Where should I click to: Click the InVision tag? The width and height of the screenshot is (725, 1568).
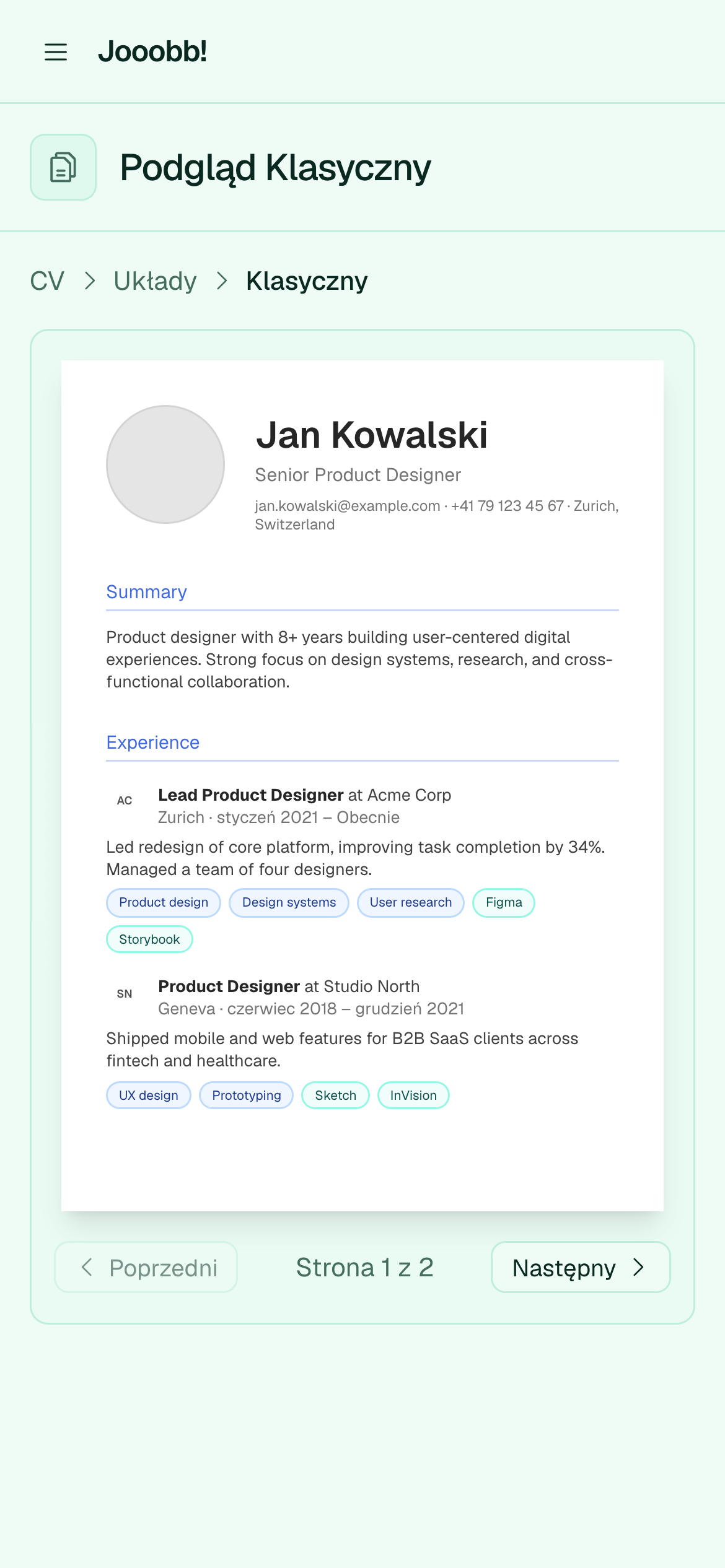tap(413, 1095)
